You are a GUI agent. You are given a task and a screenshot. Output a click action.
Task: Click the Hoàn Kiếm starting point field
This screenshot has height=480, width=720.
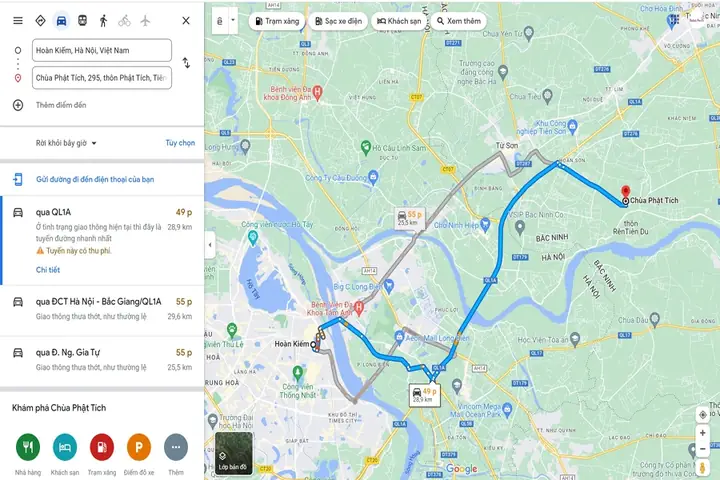[x=102, y=51]
